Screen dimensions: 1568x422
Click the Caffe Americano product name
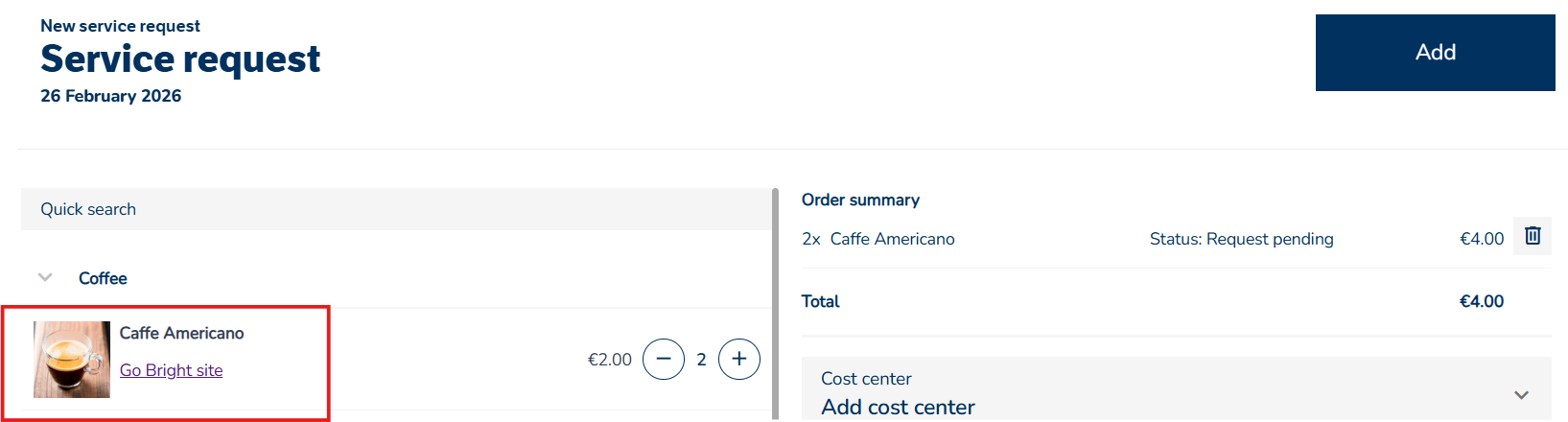point(181,333)
